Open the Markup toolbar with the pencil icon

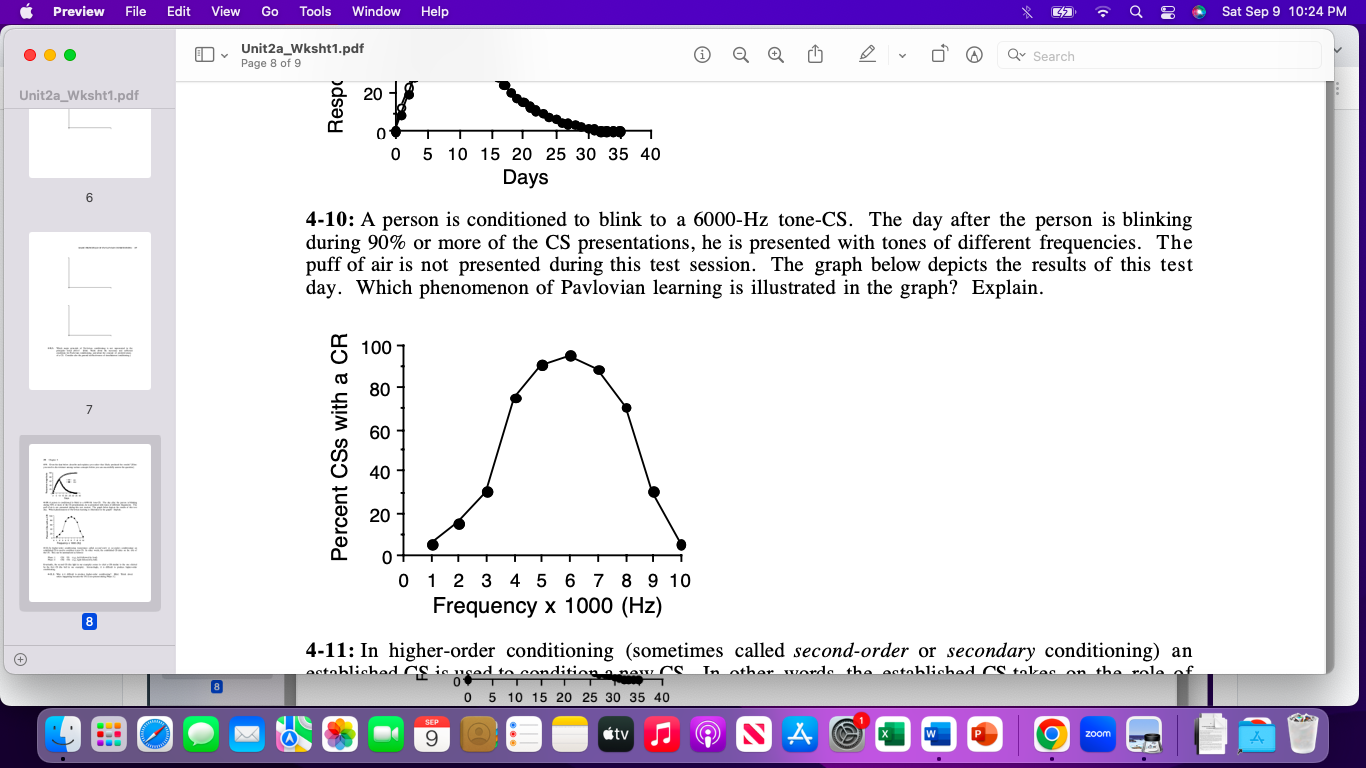tap(868, 55)
